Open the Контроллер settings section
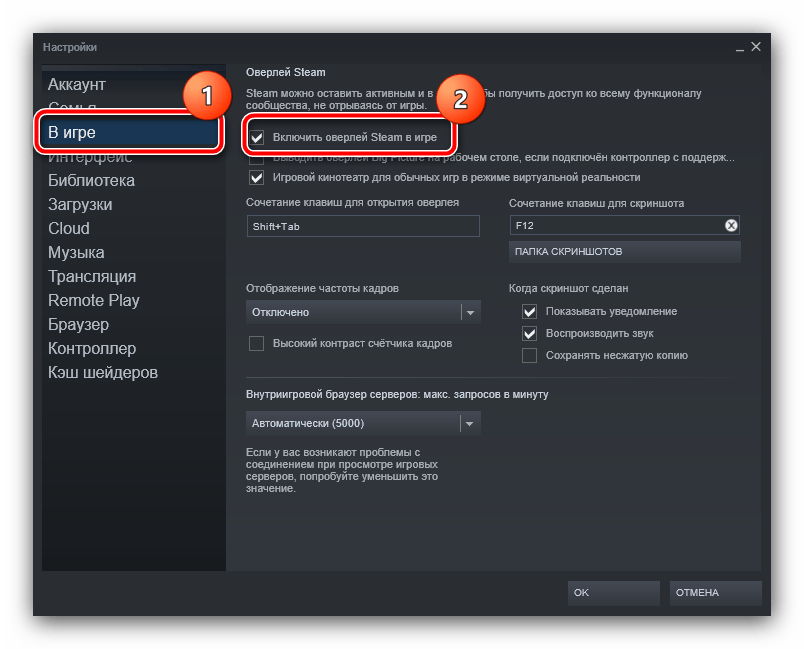Screen dimensions: 804x649 point(92,349)
